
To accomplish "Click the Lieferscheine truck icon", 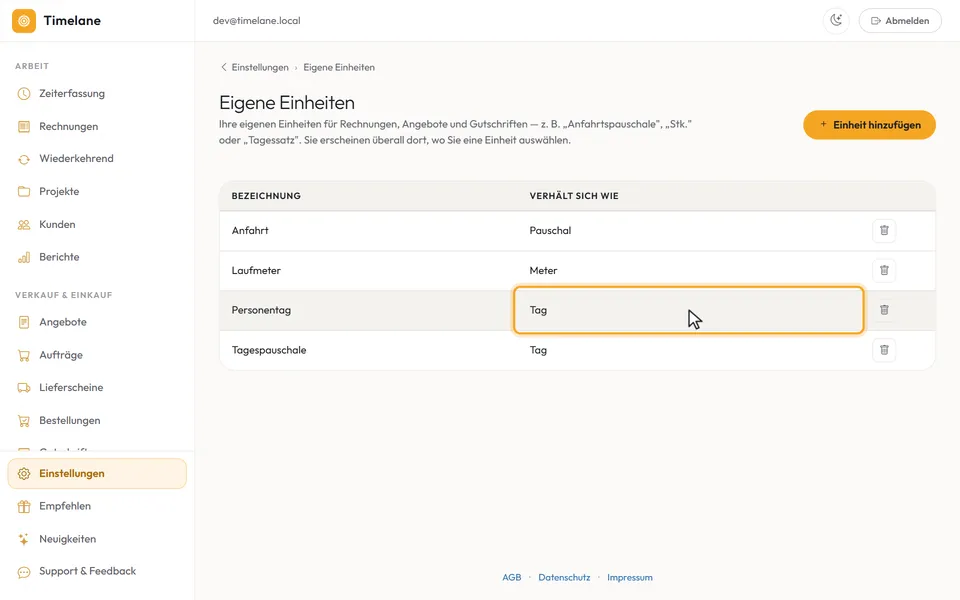I will pyautogui.click(x=24, y=388).
